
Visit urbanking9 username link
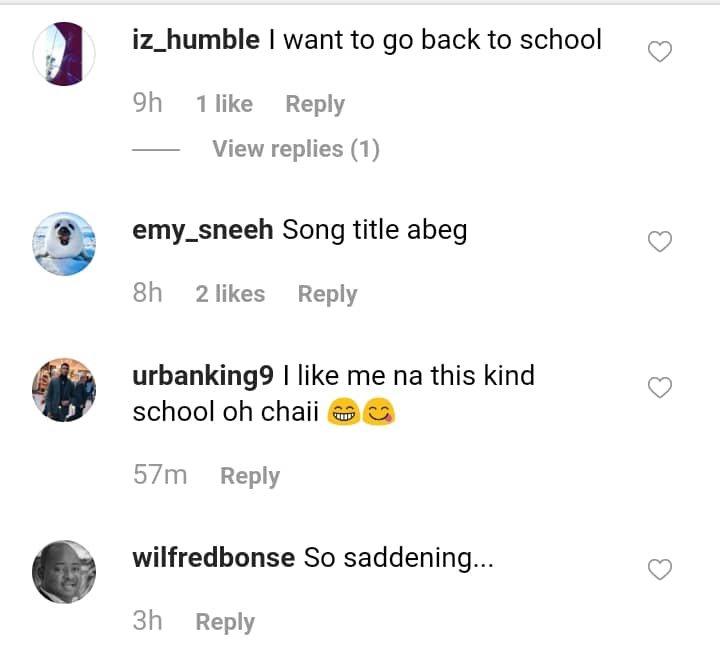point(203,376)
